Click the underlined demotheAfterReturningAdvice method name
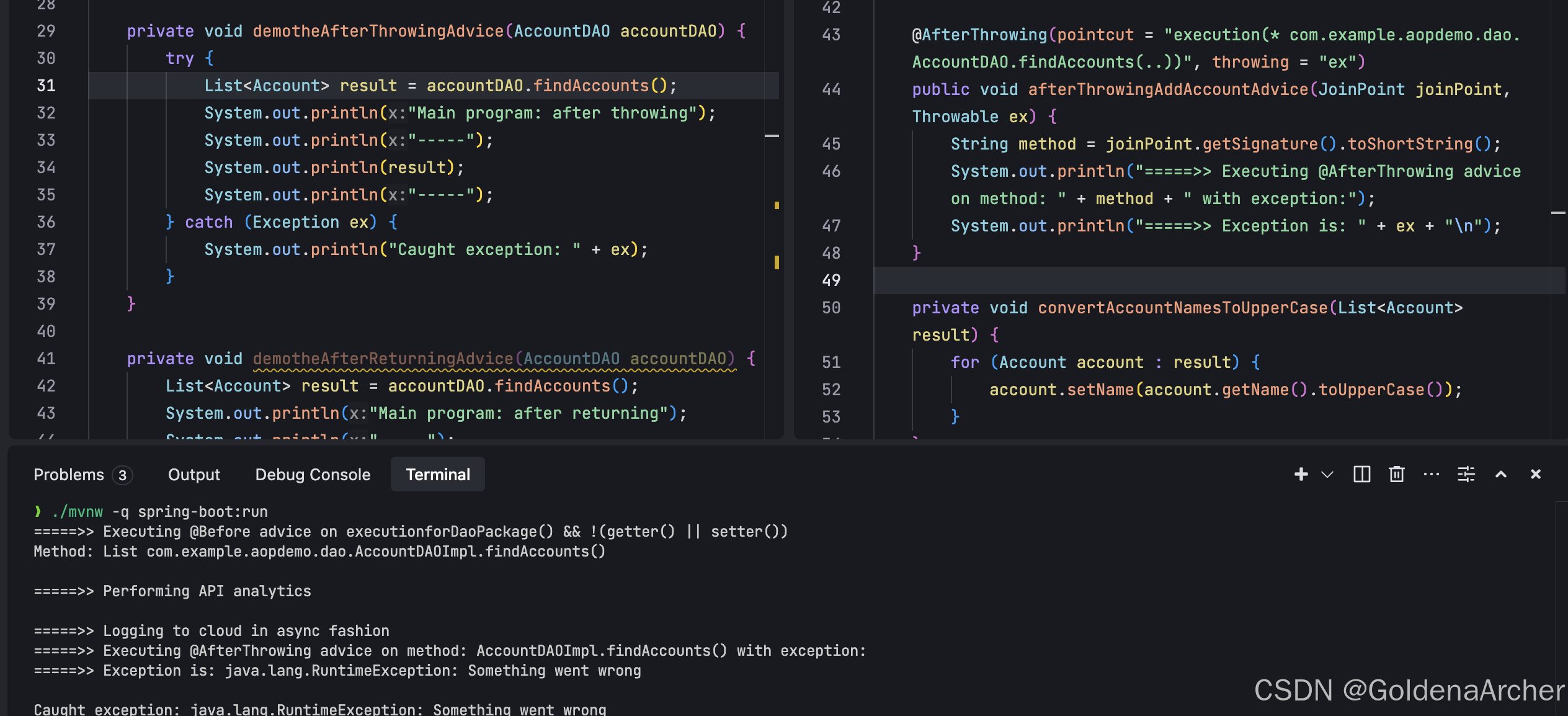Screen dimensions: 1568x716 point(383,359)
